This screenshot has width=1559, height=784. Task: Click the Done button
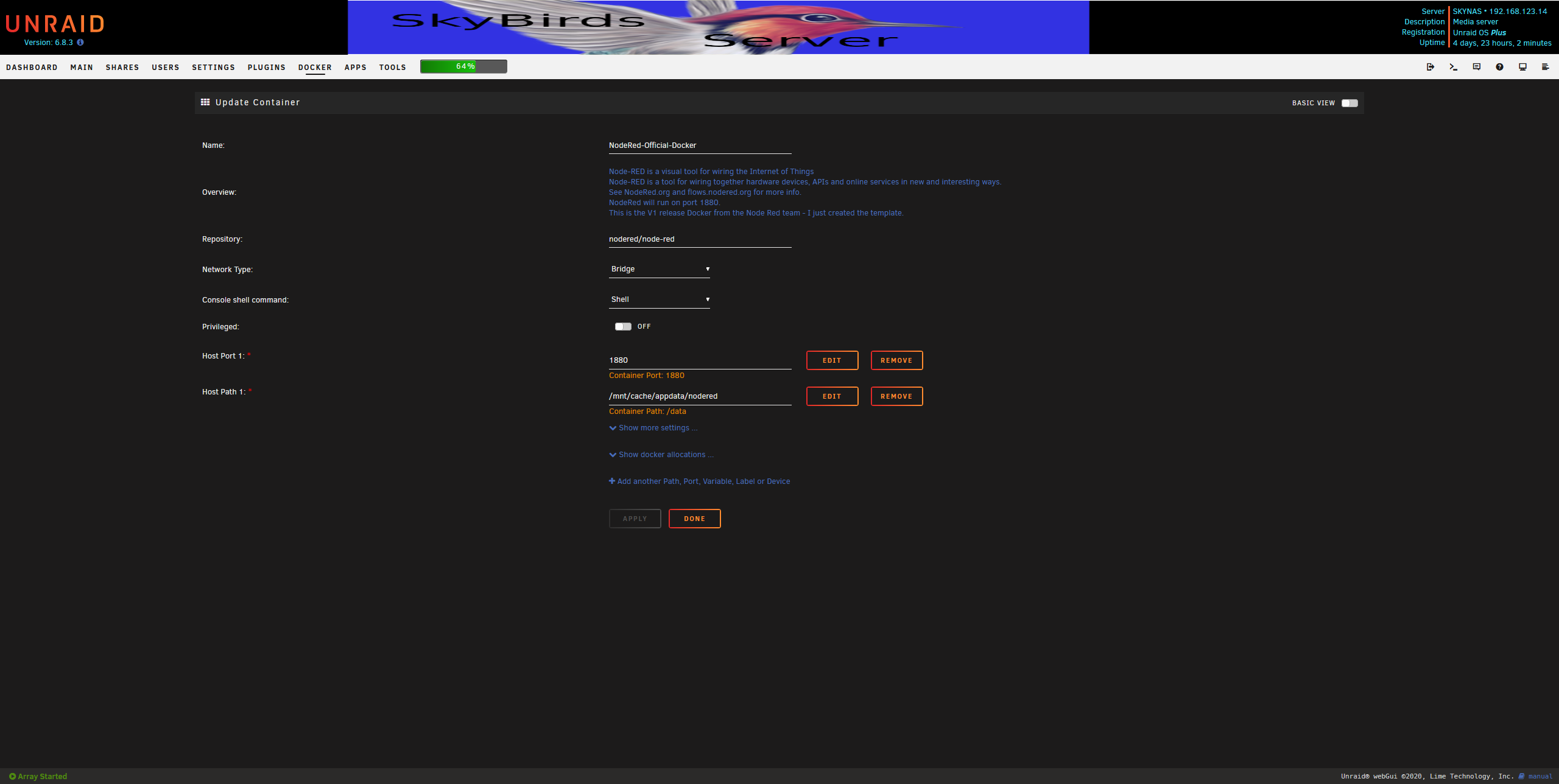click(694, 519)
